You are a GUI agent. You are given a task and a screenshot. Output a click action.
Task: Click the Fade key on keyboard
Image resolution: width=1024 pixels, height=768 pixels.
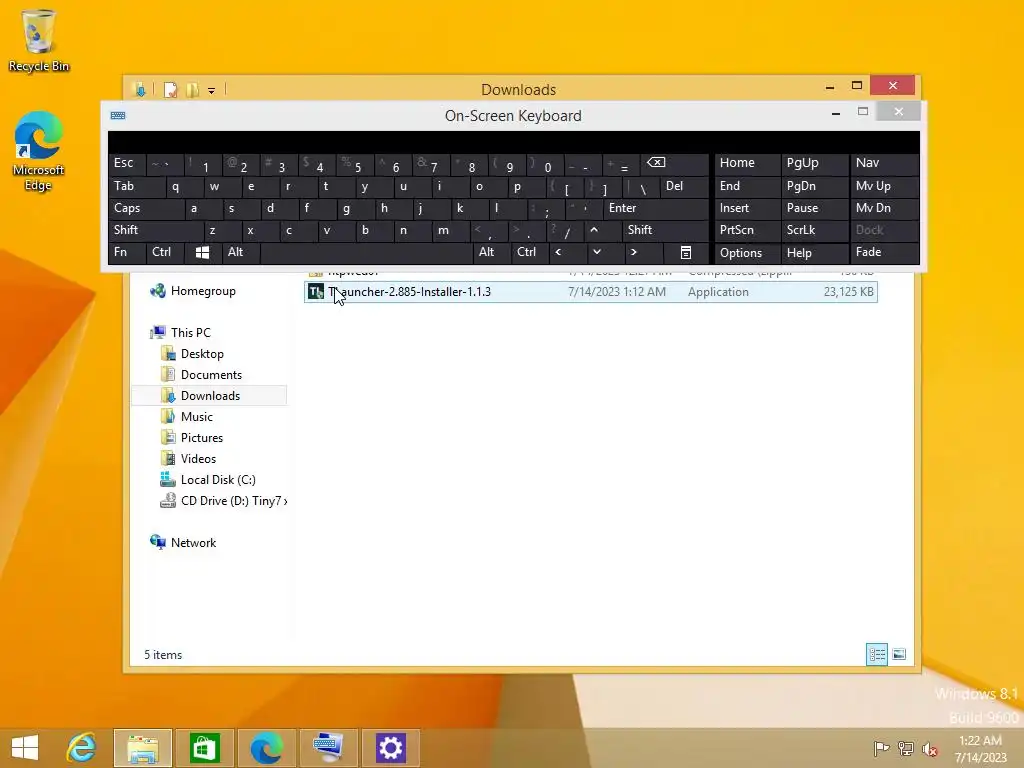pyautogui.click(x=884, y=252)
